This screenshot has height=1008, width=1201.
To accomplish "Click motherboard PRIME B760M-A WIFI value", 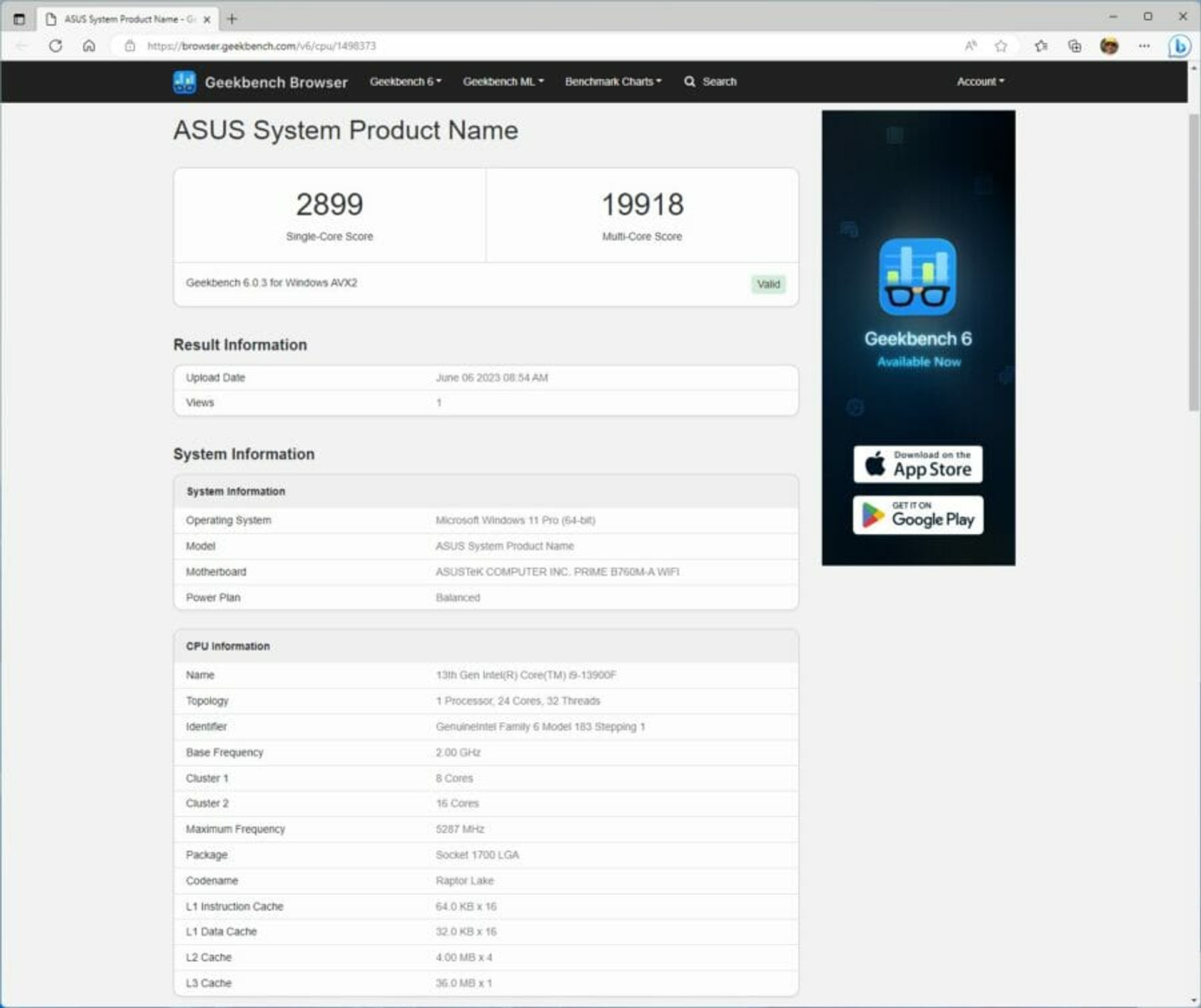I will coord(557,572).
